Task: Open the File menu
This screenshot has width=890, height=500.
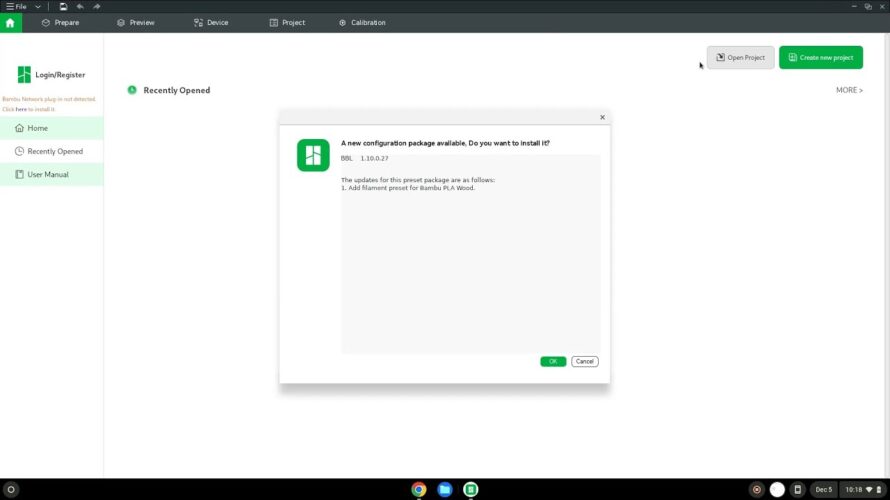Action: pyautogui.click(x=16, y=7)
